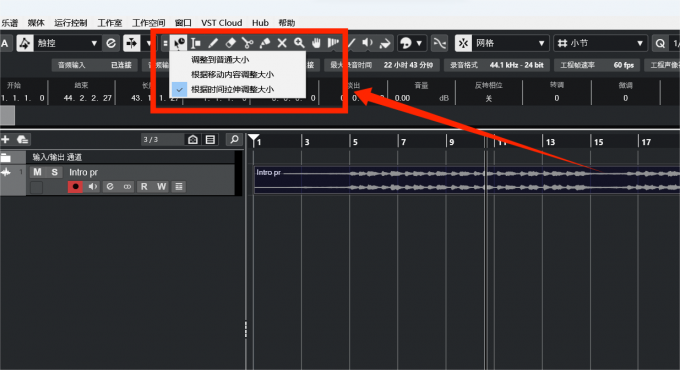The image size is (680, 370).
Task: Select the Draw pencil tool
Action: coord(213,43)
